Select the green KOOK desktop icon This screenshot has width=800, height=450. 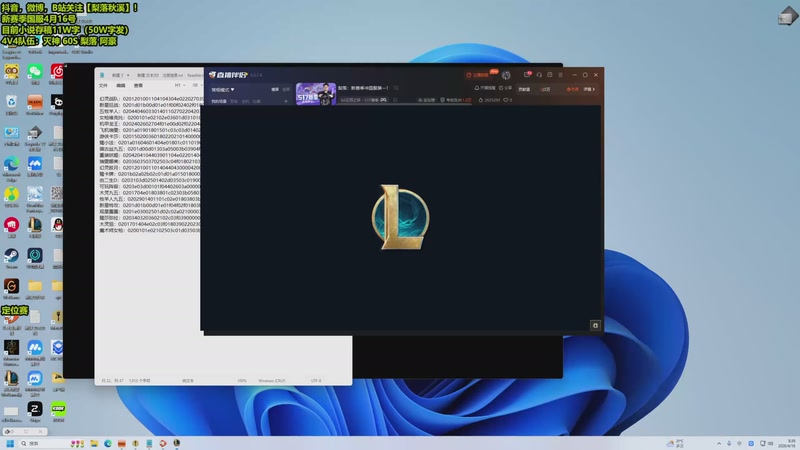(58, 409)
